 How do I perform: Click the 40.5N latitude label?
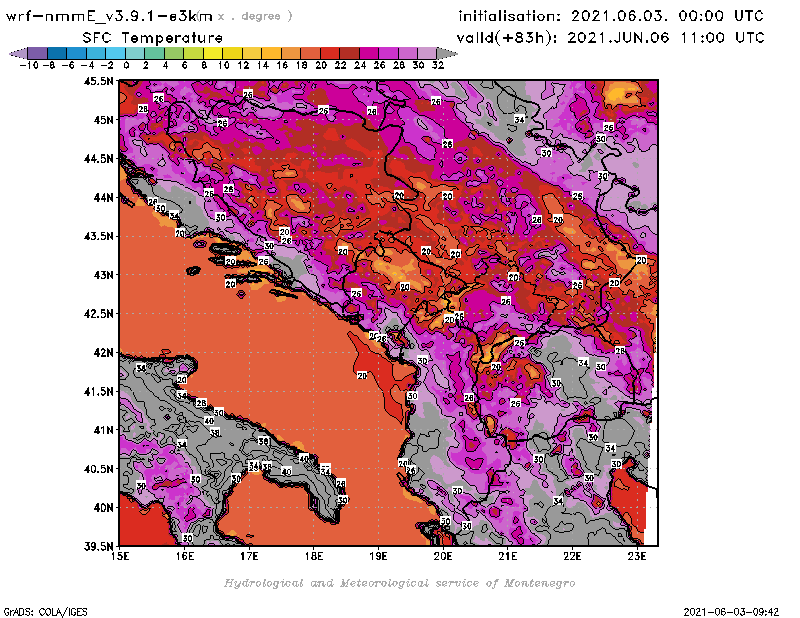pos(98,469)
